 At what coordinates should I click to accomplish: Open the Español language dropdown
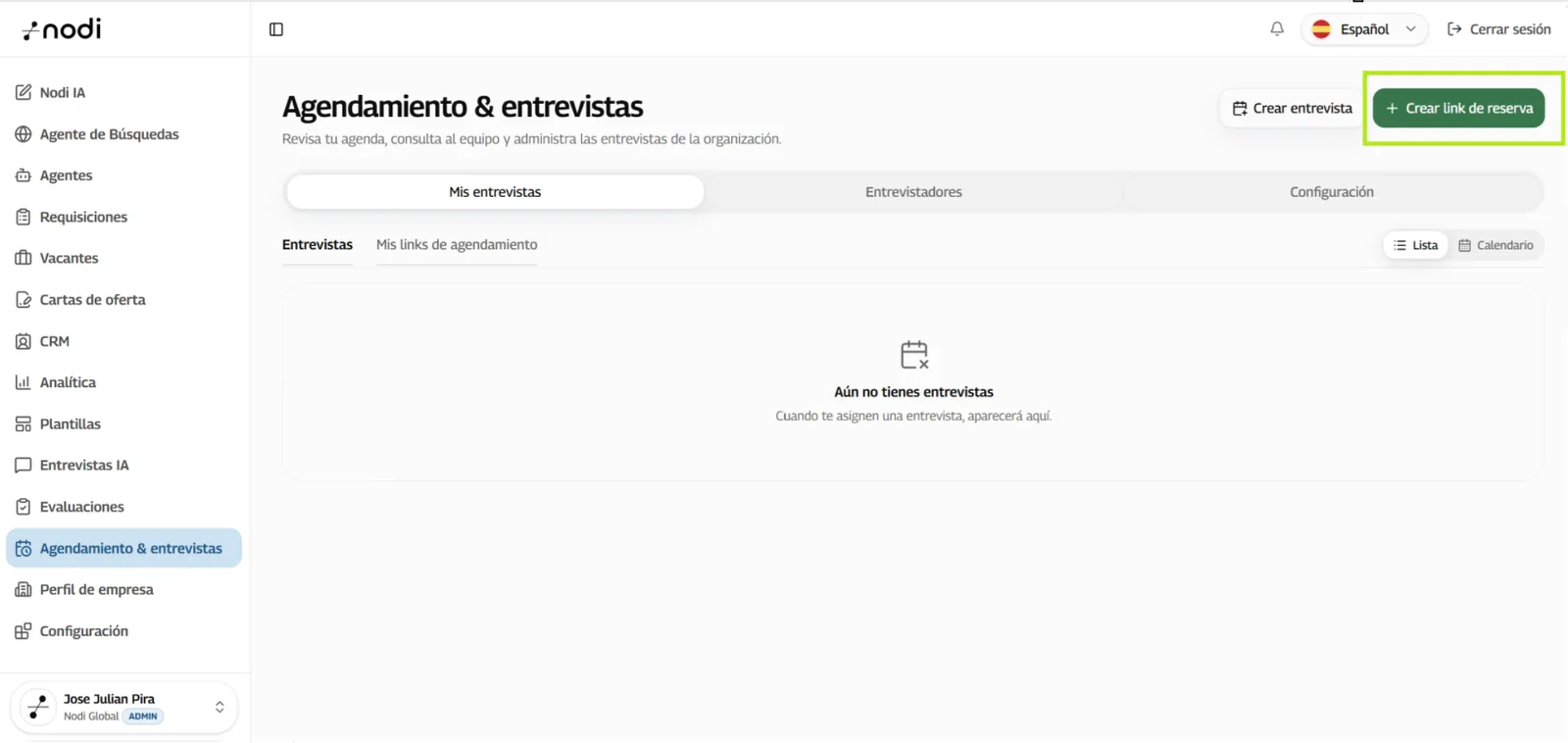1364,29
